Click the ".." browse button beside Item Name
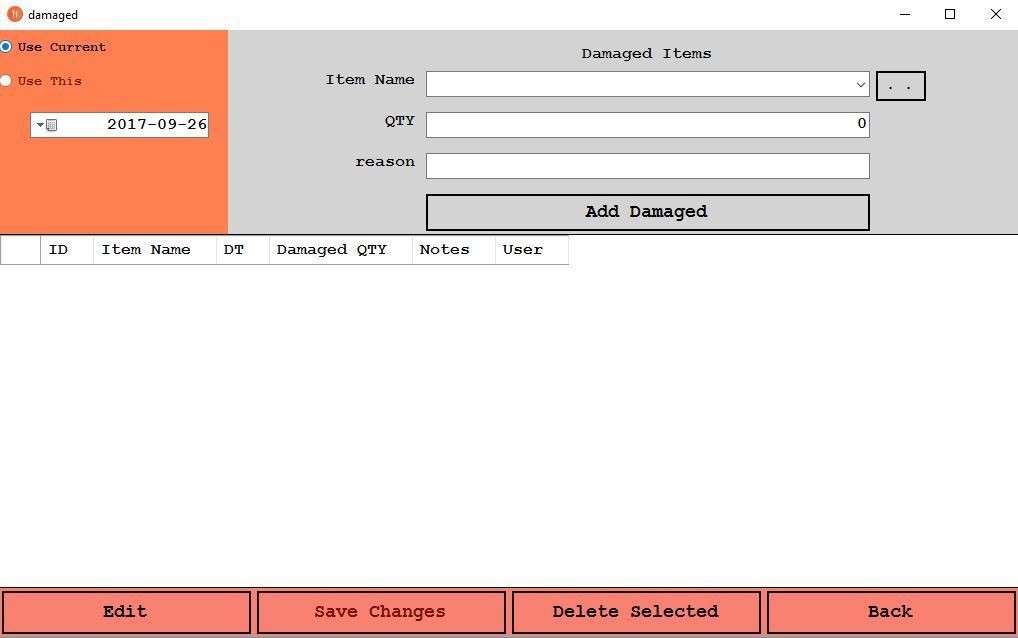1018x638 pixels. tap(900, 86)
